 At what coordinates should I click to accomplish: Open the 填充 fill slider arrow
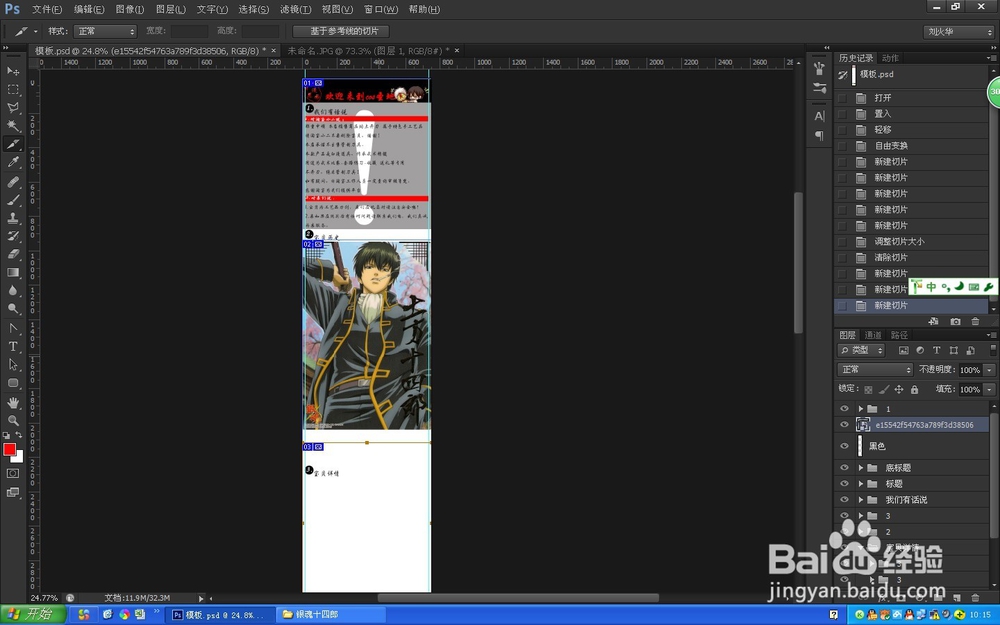pos(989,389)
